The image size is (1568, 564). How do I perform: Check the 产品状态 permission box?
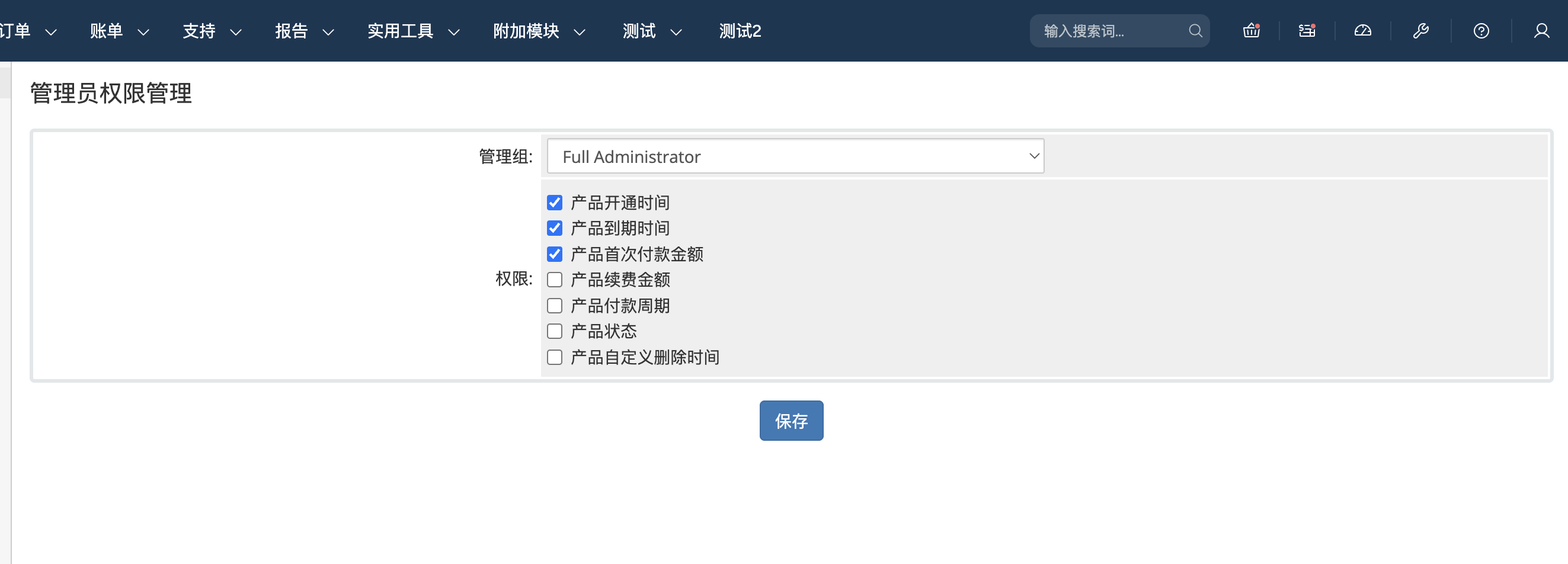(x=554, y=332)
